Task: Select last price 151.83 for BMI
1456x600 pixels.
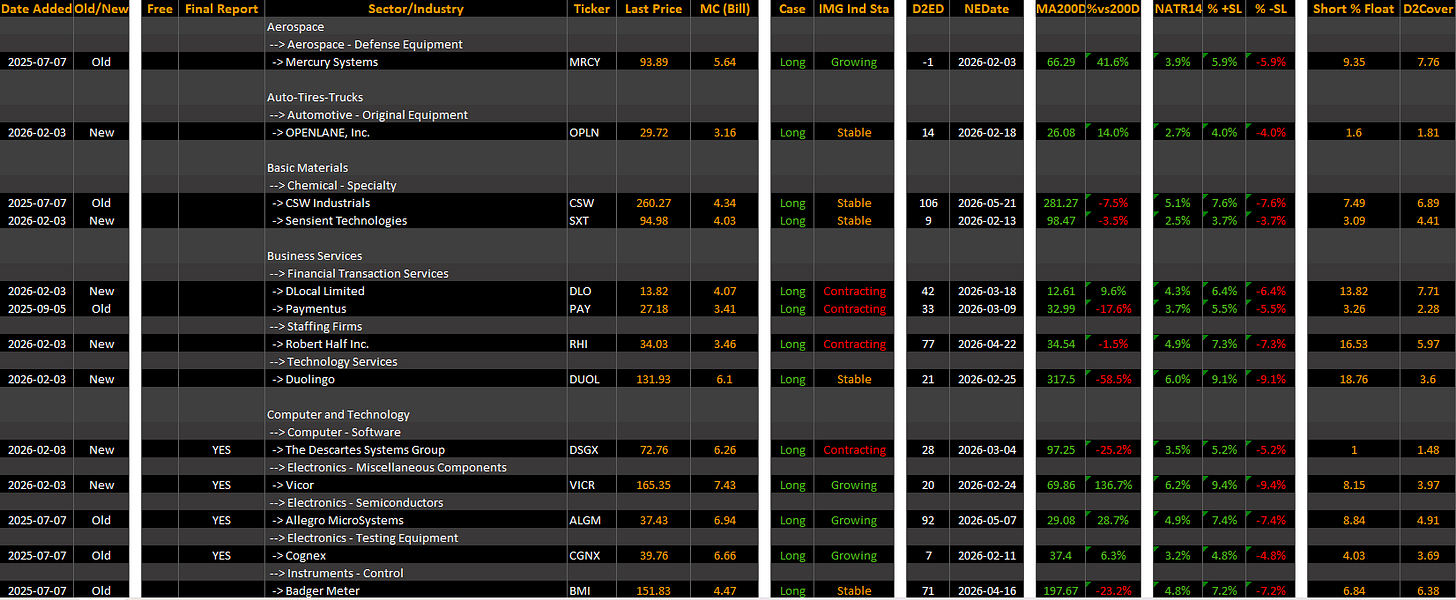Action: pos(653,591)
